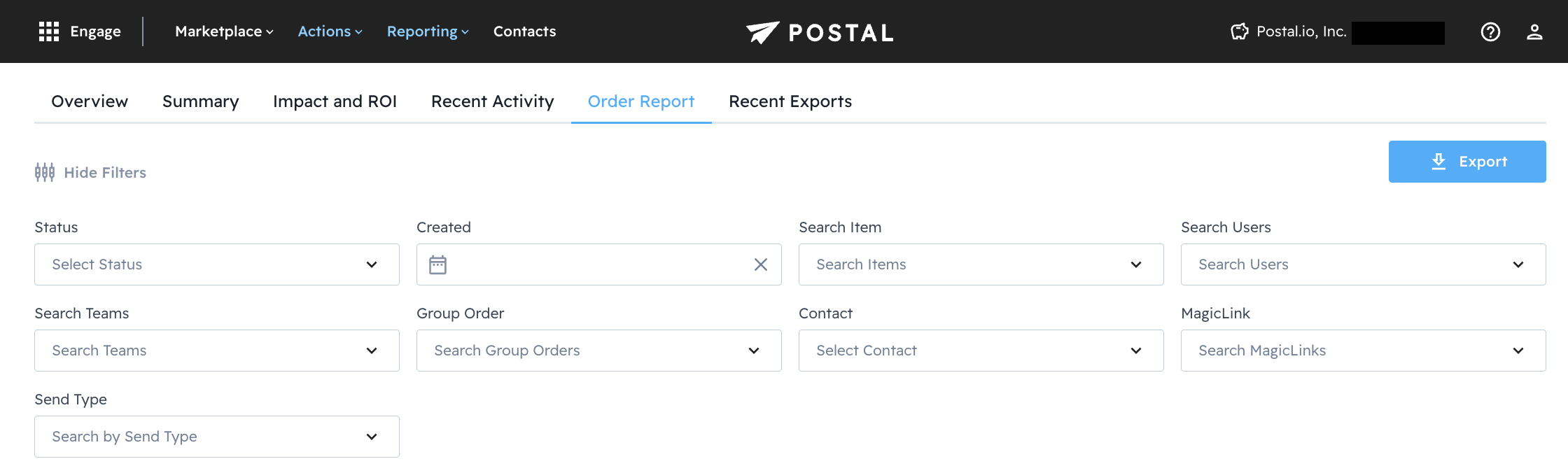Click the piggy bank balance icon
Screen dimensions: 1568x473
pyautogui.click(x=1239, y=31)
